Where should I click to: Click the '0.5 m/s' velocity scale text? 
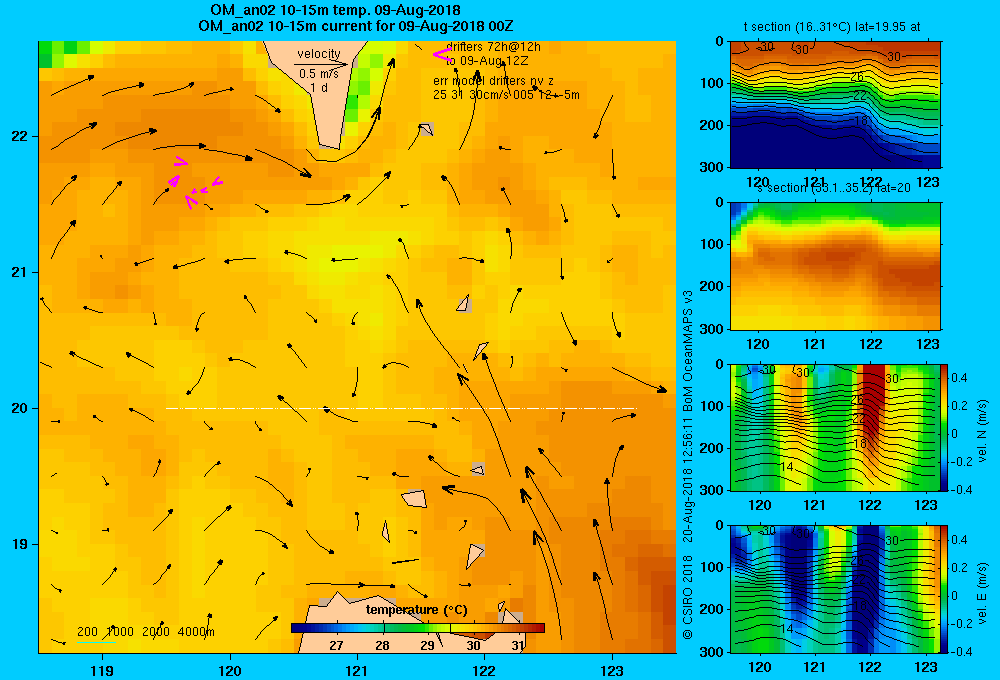[x=319, y=74]
